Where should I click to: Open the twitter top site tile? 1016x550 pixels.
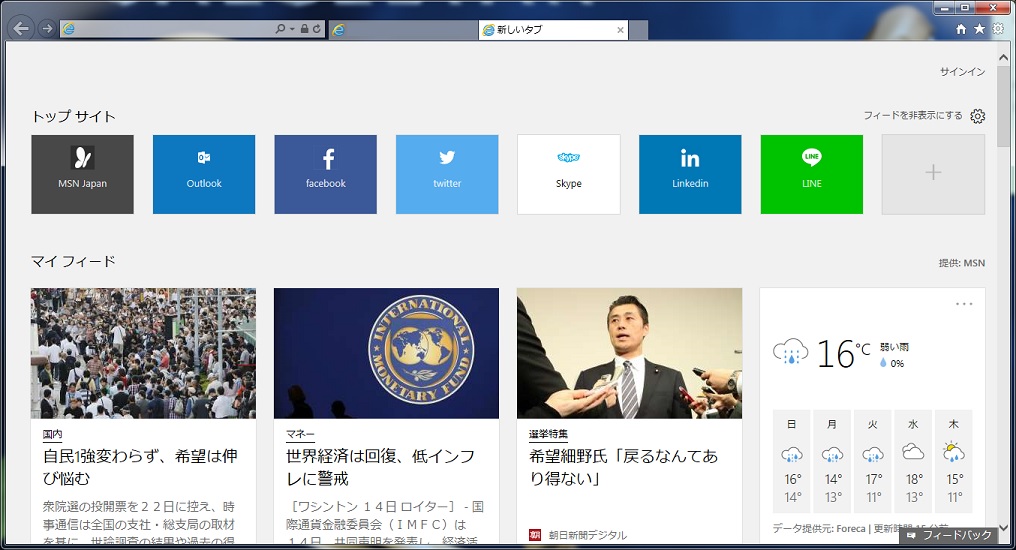(447, 174)
